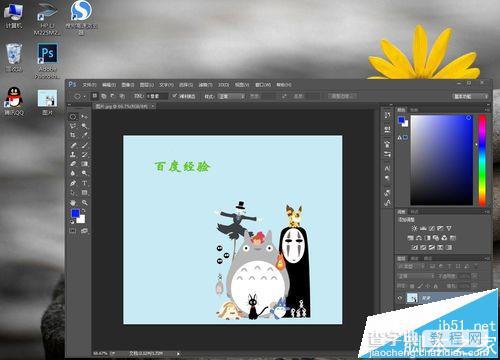Select the Crop tool

point(73,135)
